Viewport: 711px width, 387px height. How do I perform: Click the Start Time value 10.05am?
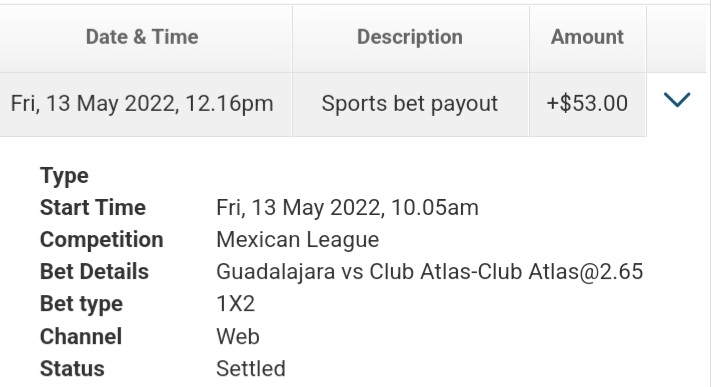[347, 208]
